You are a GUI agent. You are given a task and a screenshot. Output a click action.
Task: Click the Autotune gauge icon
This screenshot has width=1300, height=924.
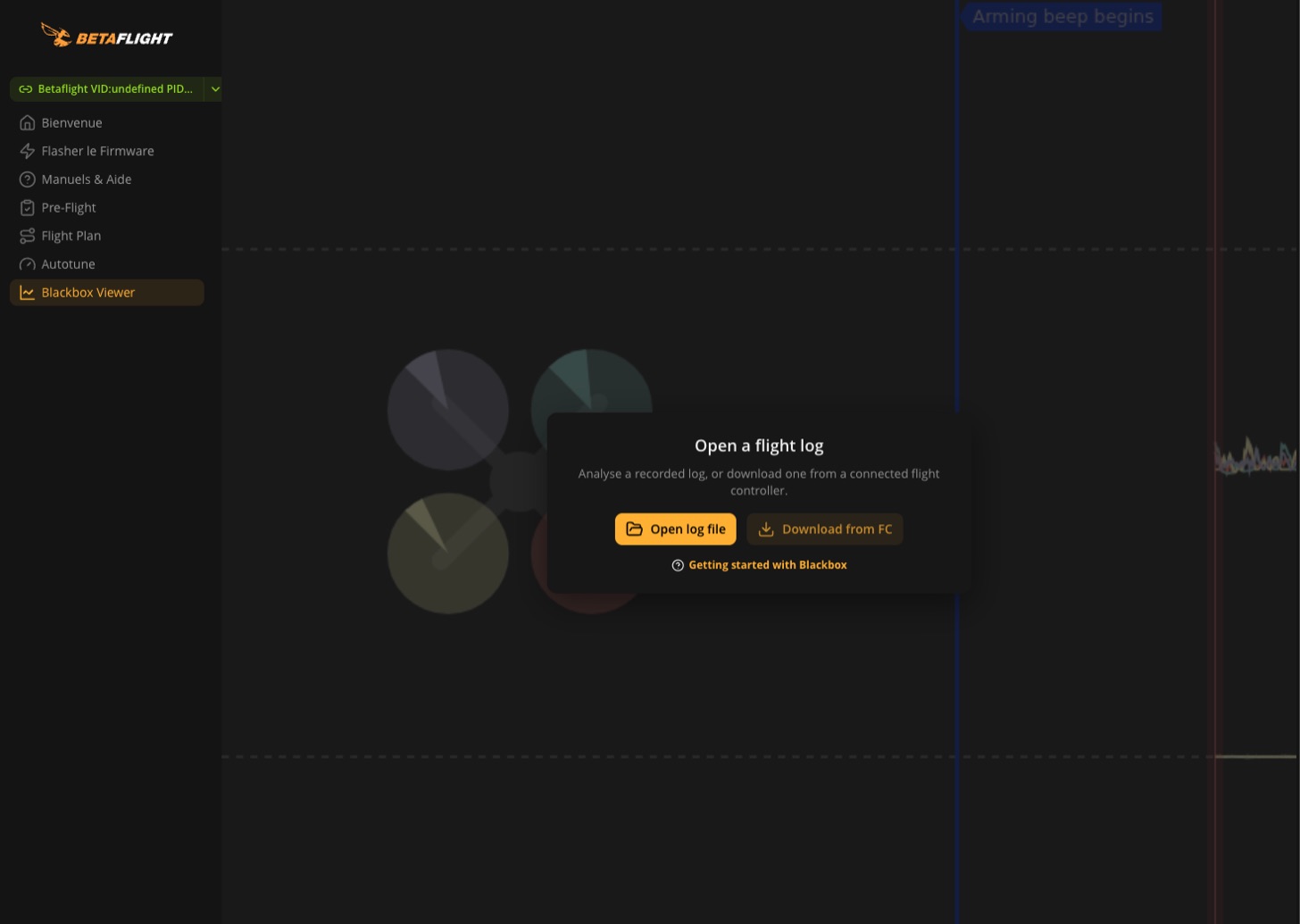click(28, 264)
